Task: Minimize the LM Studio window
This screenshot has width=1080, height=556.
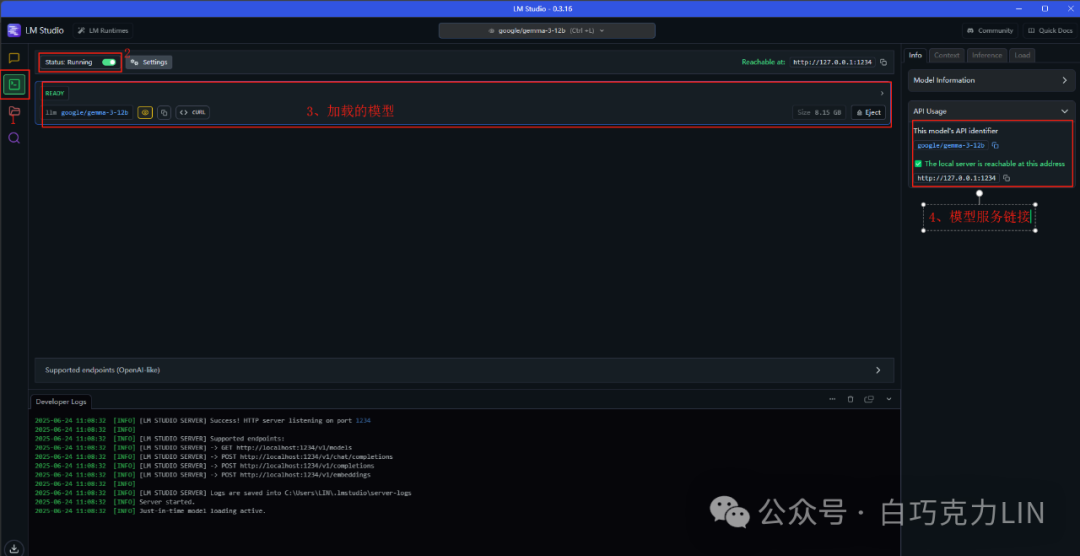Action: tap(1021, 8)
